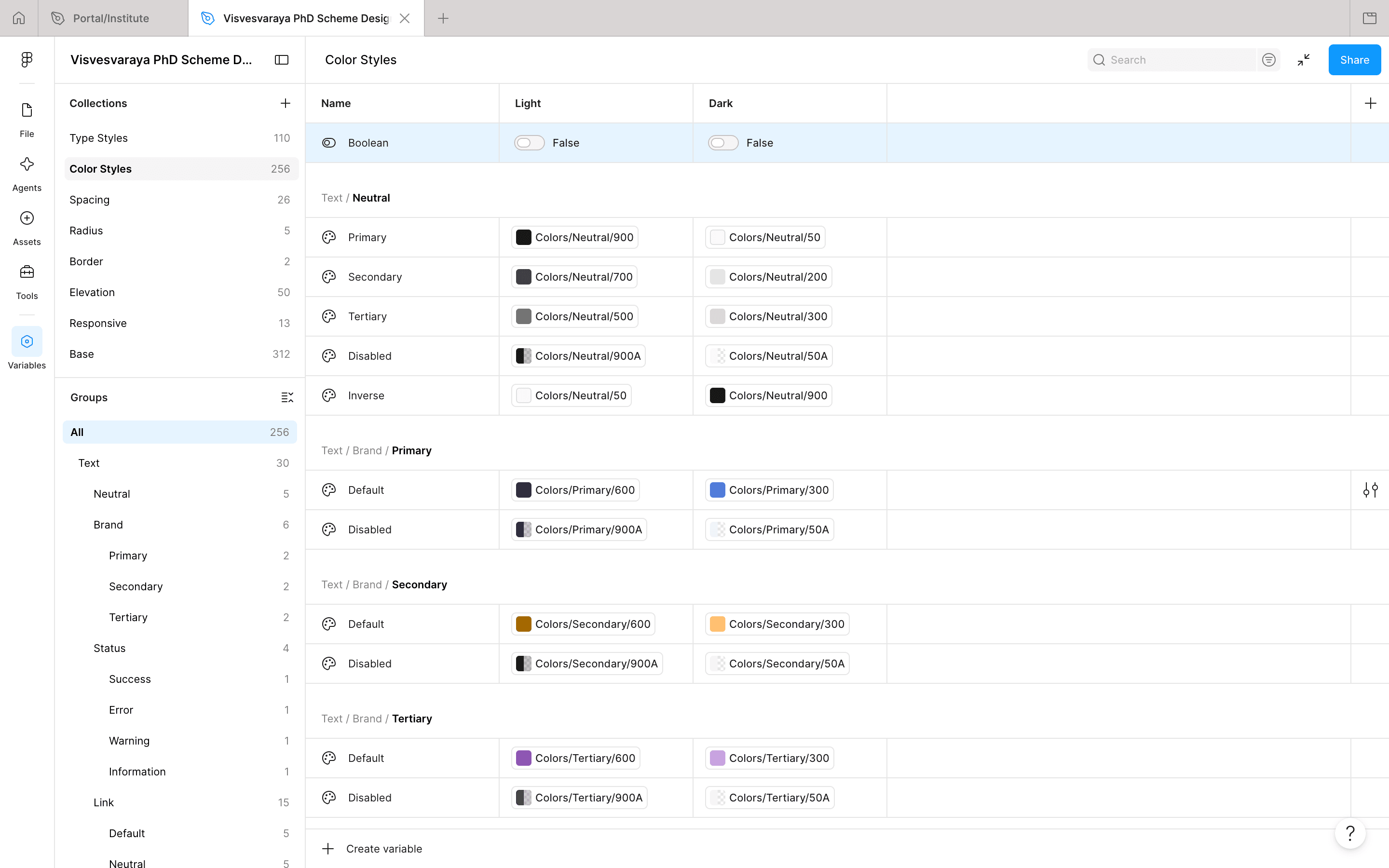Toggle Boolean value in Light mode

pyautogui.click(x=529, y=142)
